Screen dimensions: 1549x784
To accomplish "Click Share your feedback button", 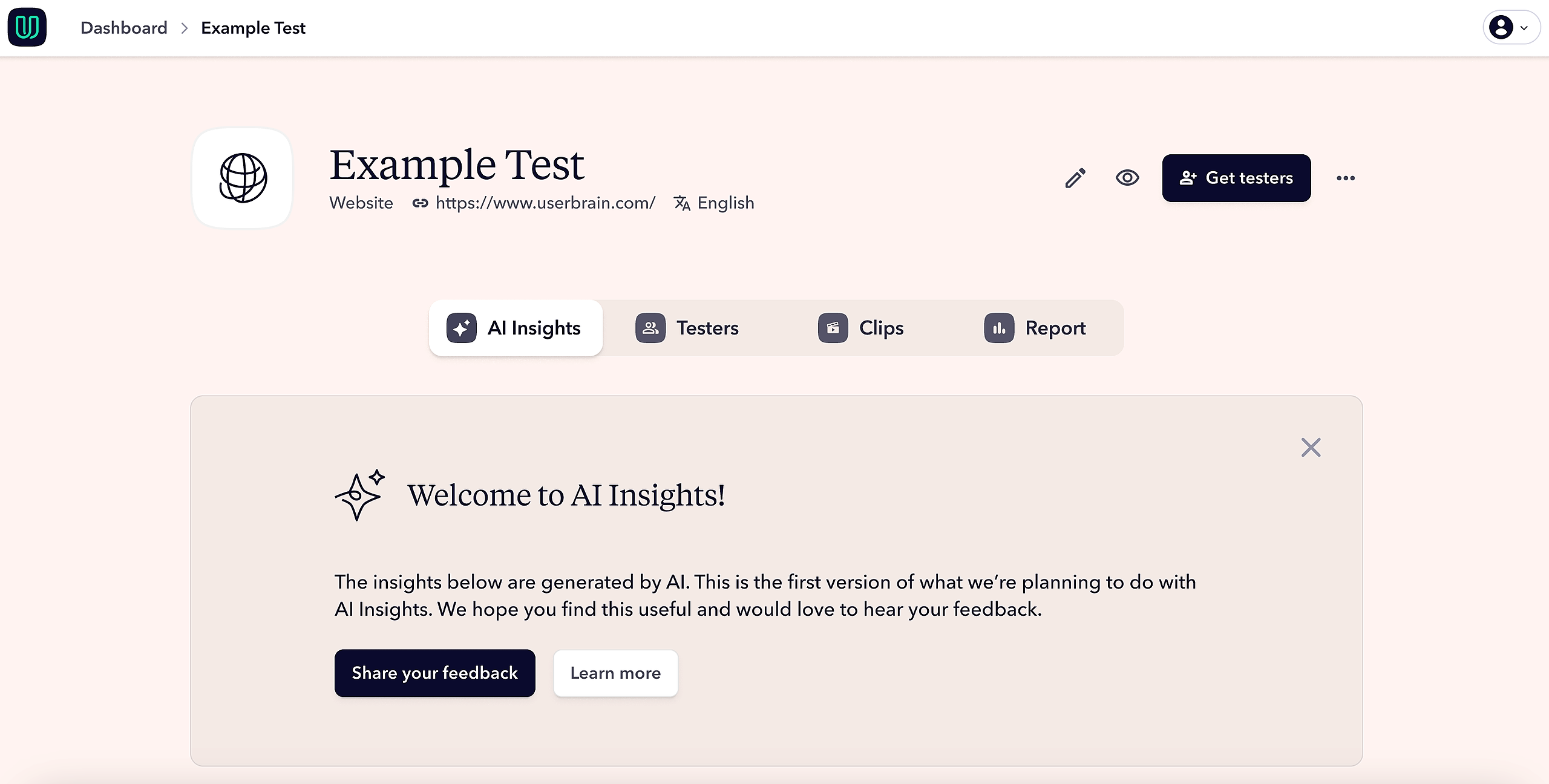I will tap(434, 673).
